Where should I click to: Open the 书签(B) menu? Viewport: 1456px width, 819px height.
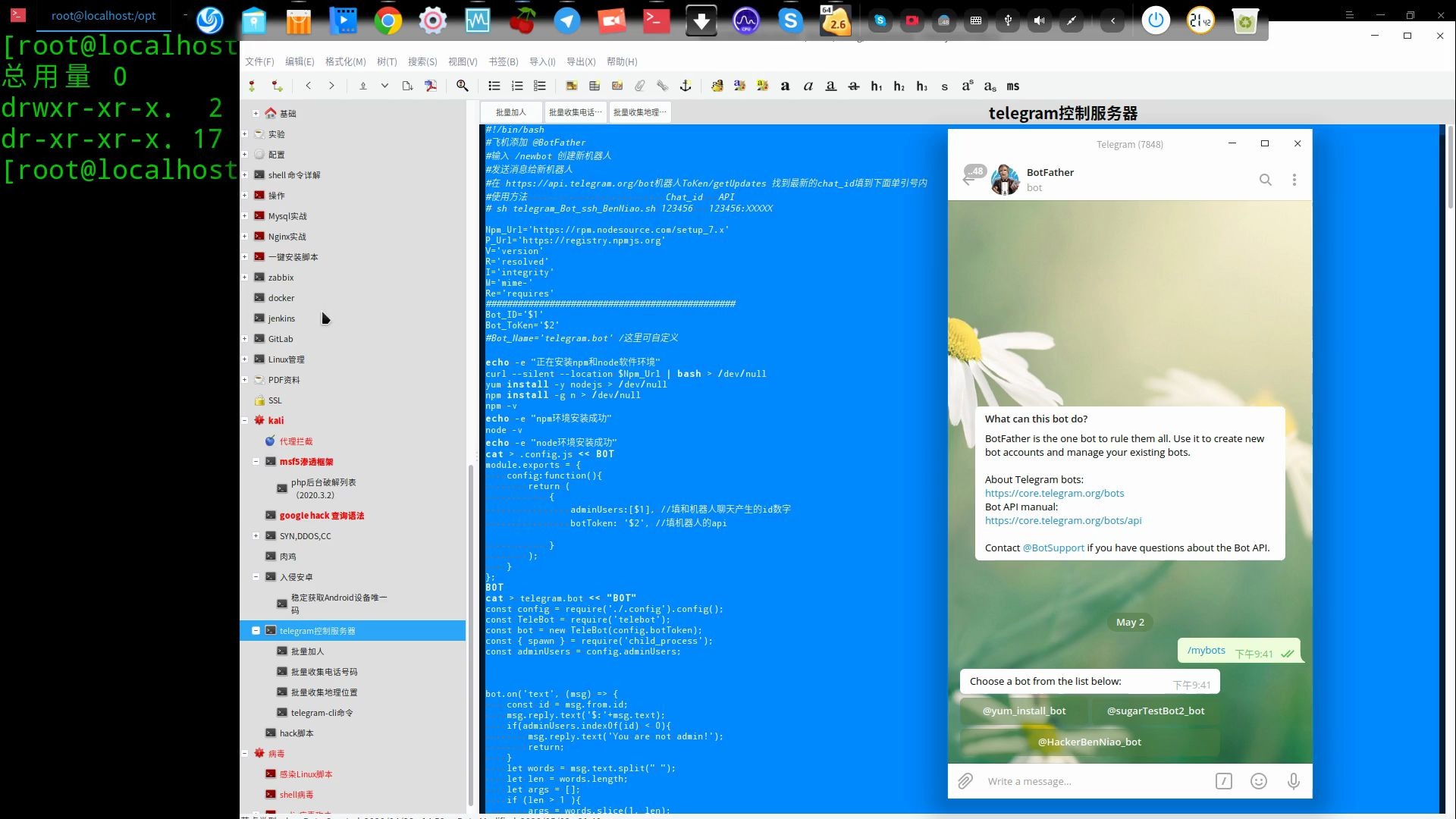tap(504, 61)
